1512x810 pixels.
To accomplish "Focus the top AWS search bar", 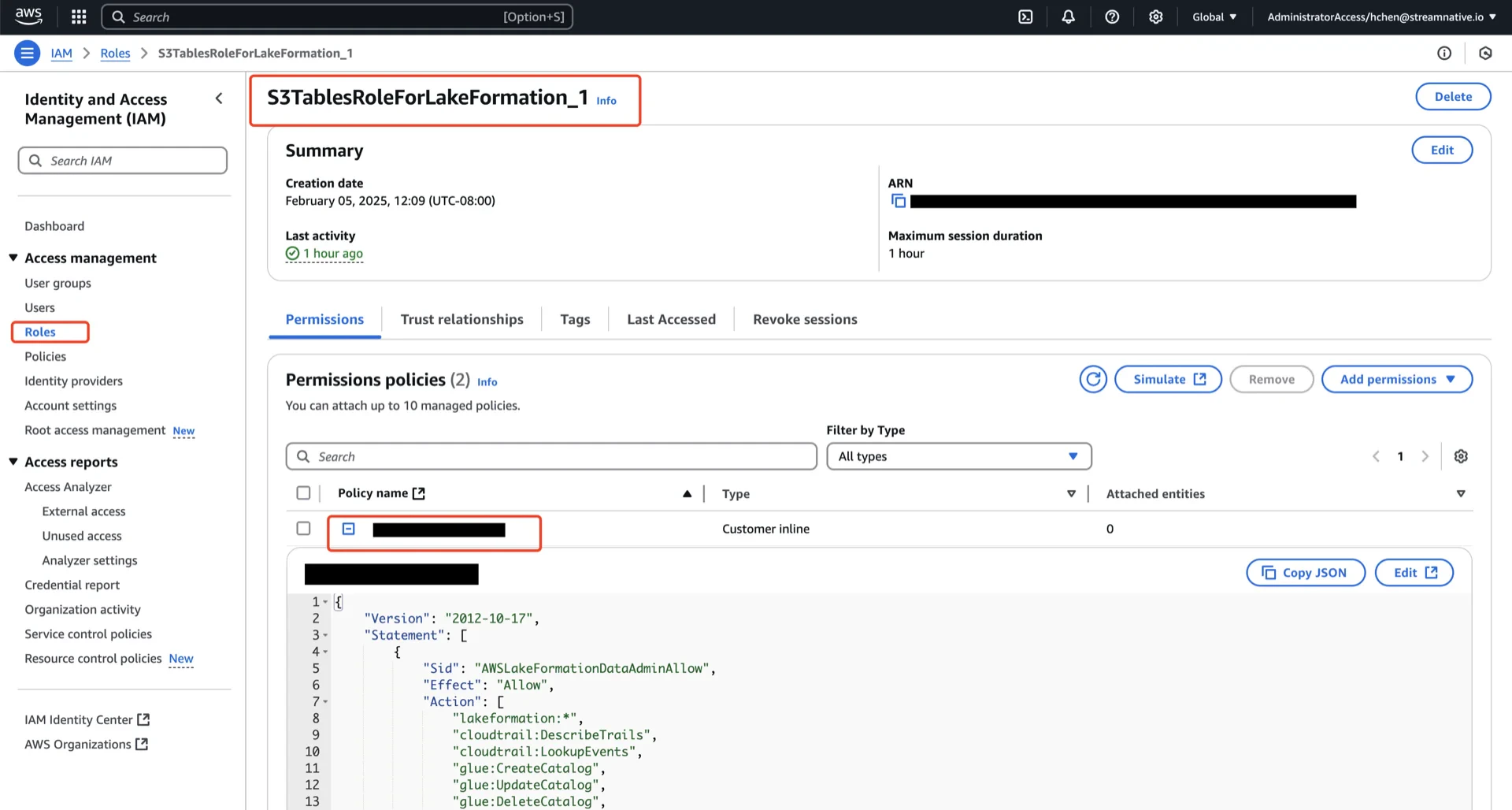I will (x=337, y=17).
